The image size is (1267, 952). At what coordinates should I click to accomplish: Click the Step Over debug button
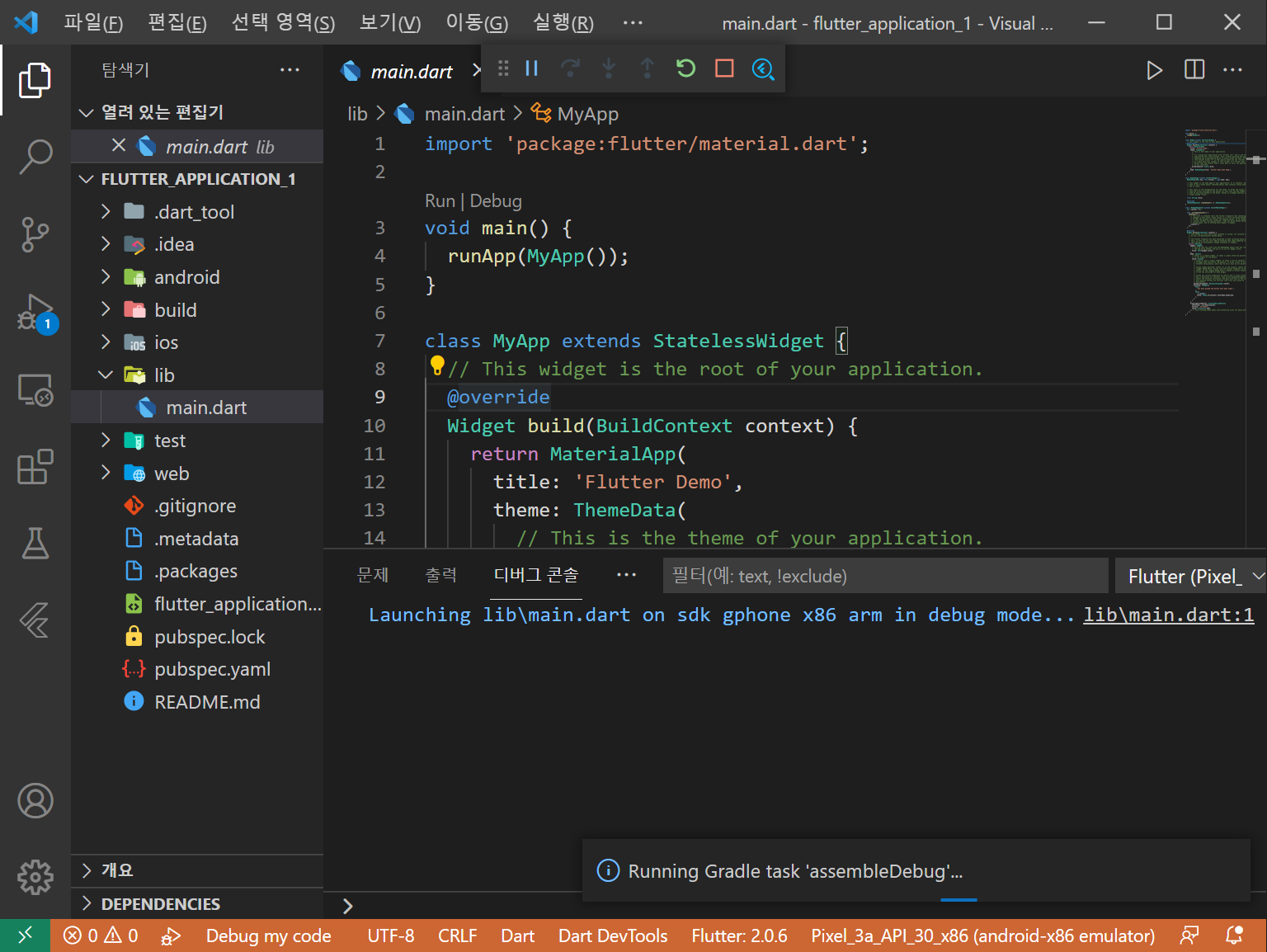point(570,68)
